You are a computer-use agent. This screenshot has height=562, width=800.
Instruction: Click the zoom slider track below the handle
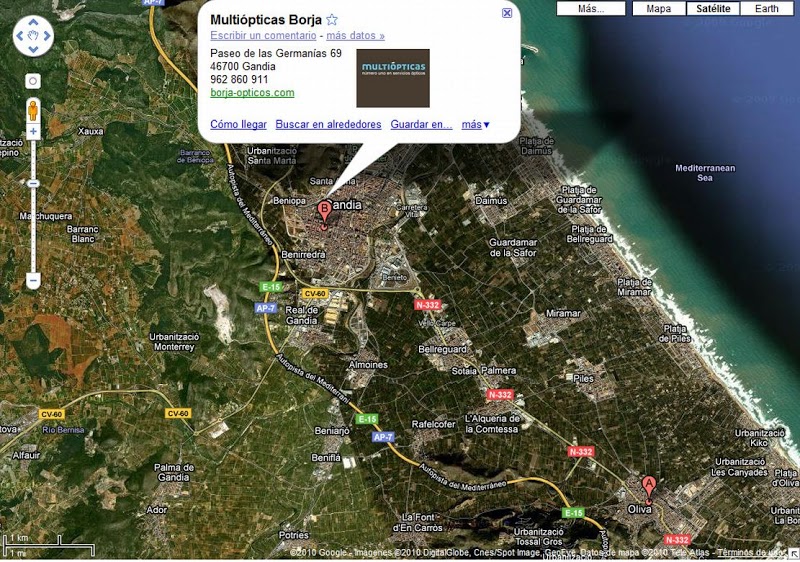(x=33, y=229)
